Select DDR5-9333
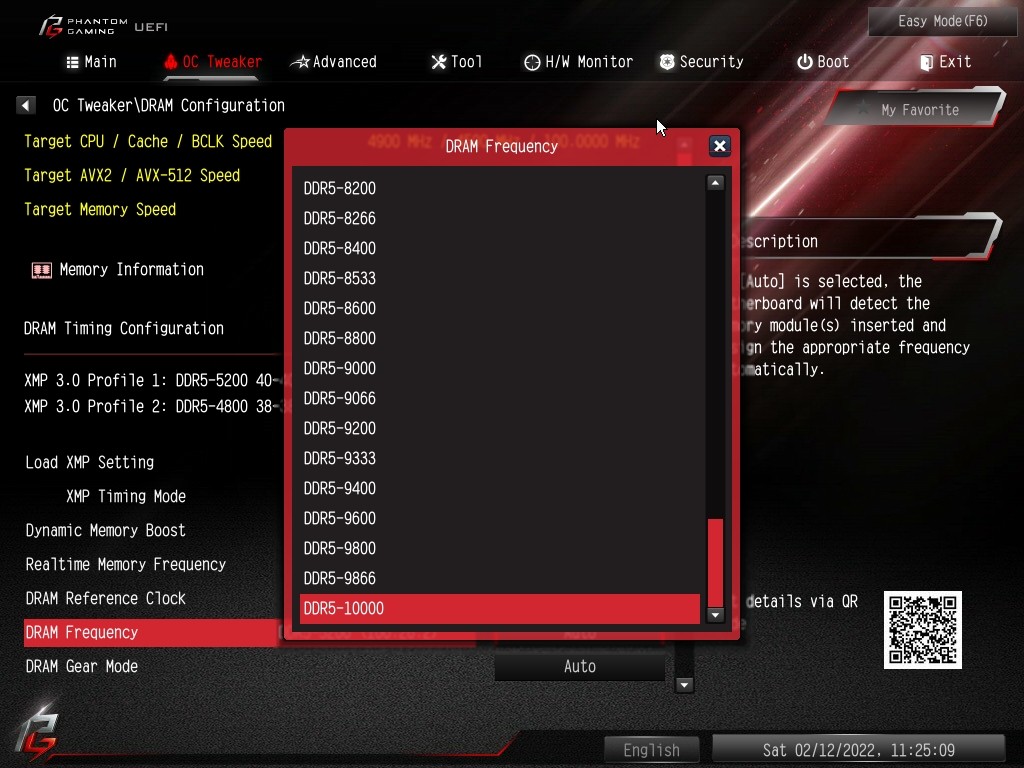This screenshot has height=768, width=1024. (500, 458)
